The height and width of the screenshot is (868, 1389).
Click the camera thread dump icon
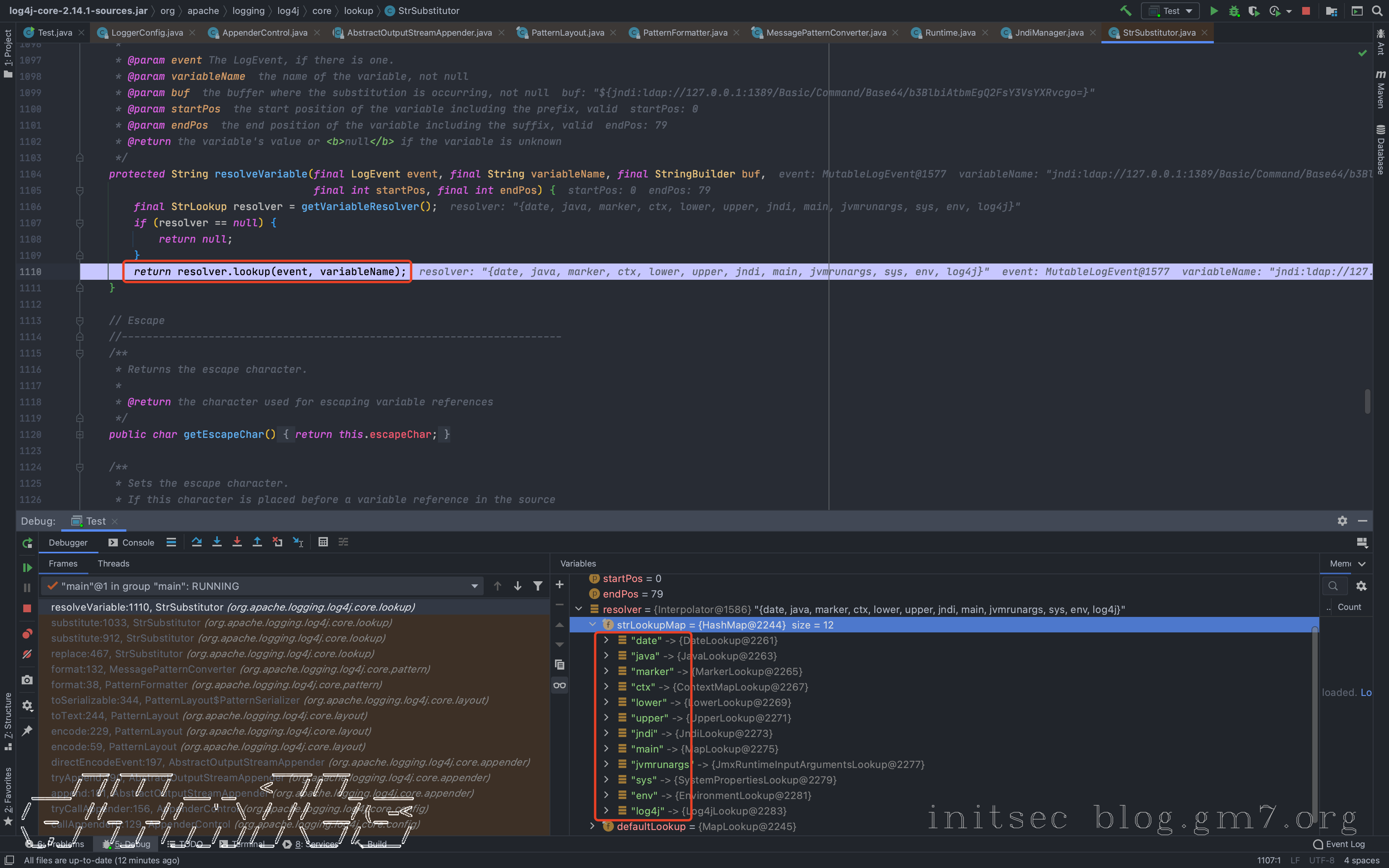pos(27,680)
